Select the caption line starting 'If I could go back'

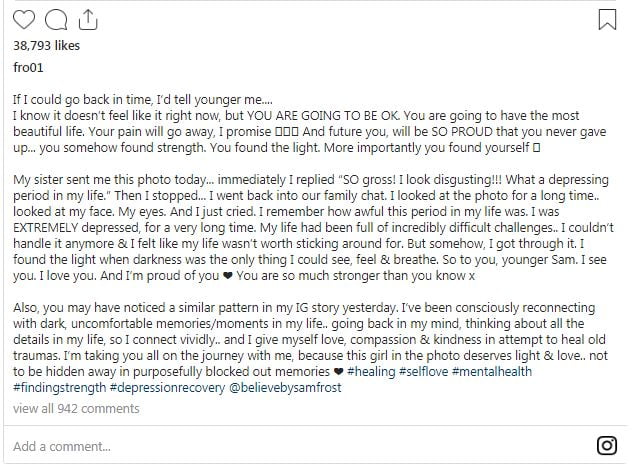[143, 100]
